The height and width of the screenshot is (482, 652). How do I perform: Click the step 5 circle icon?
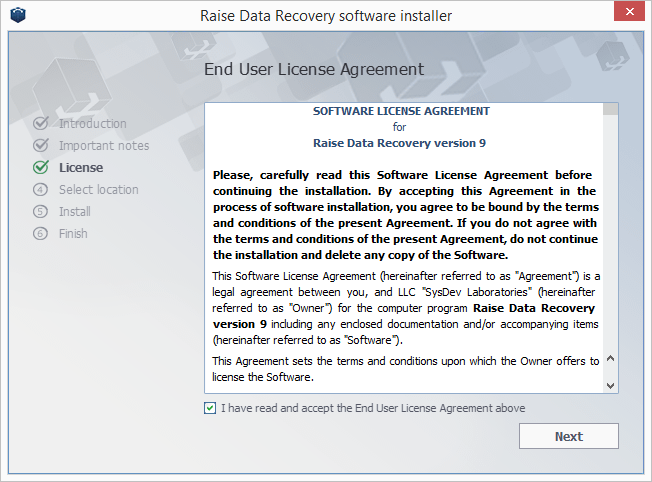pyautogui.click(x=40, y=212)
